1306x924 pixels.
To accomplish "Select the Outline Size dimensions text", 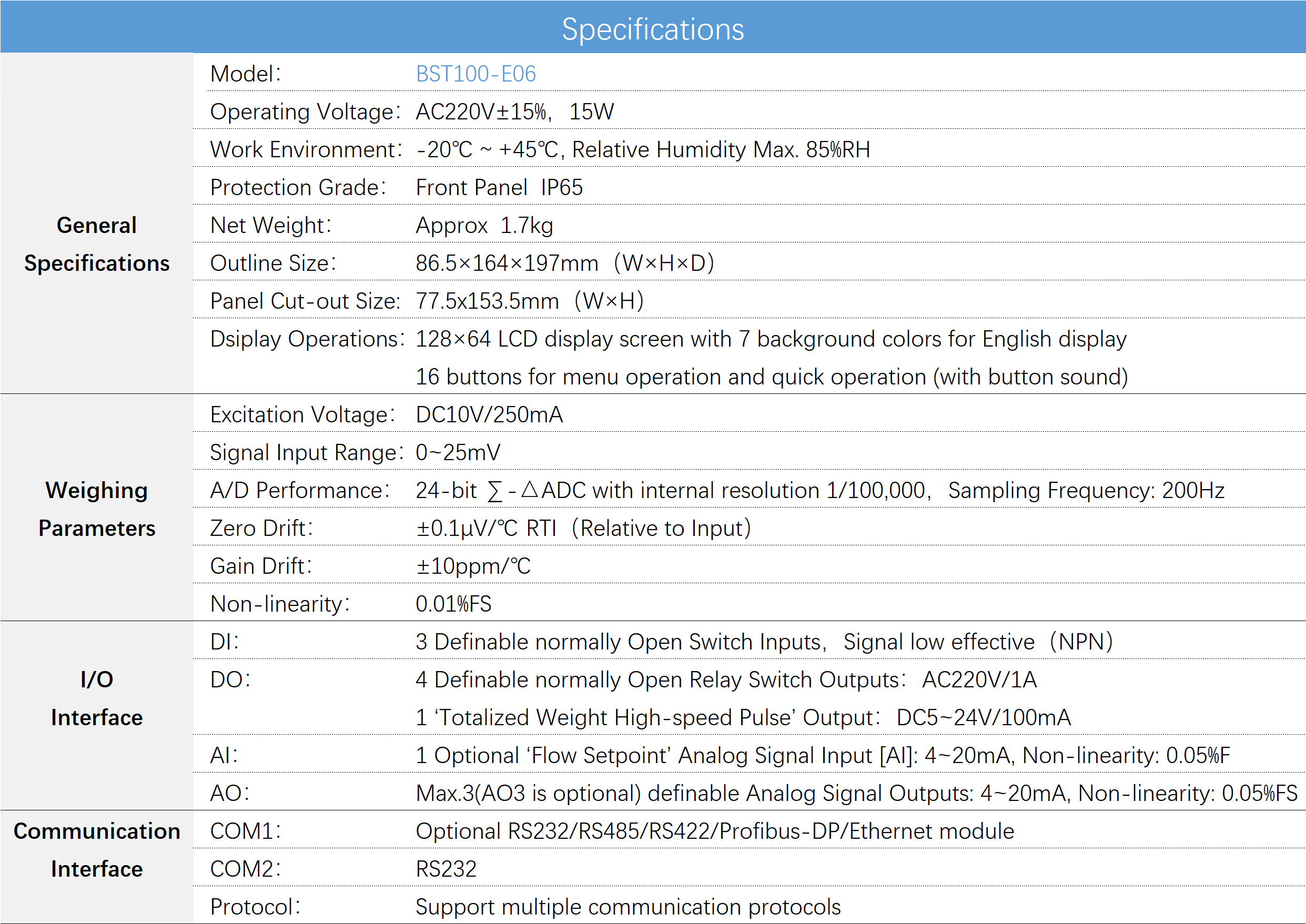I will point(564,263).
